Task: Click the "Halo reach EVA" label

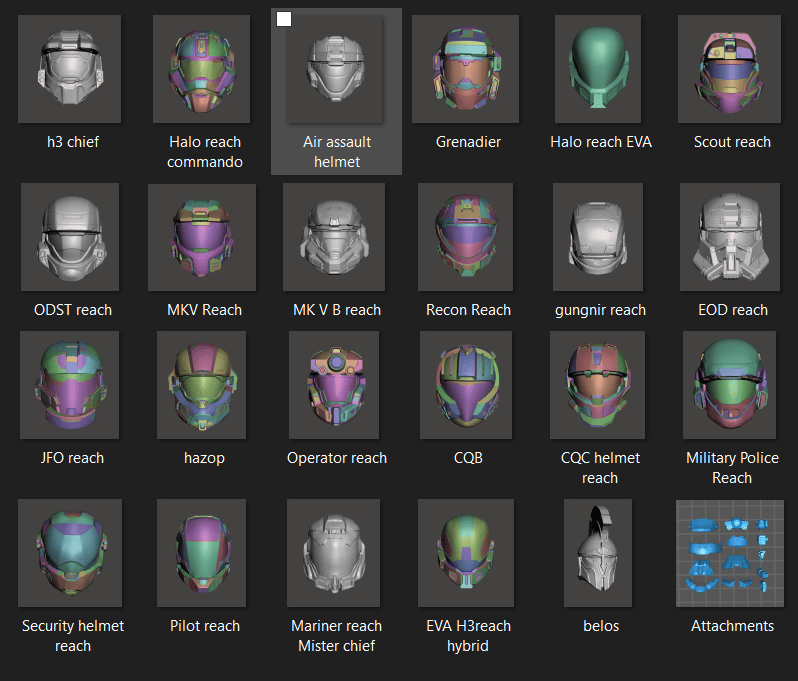Action: [601, 141]
